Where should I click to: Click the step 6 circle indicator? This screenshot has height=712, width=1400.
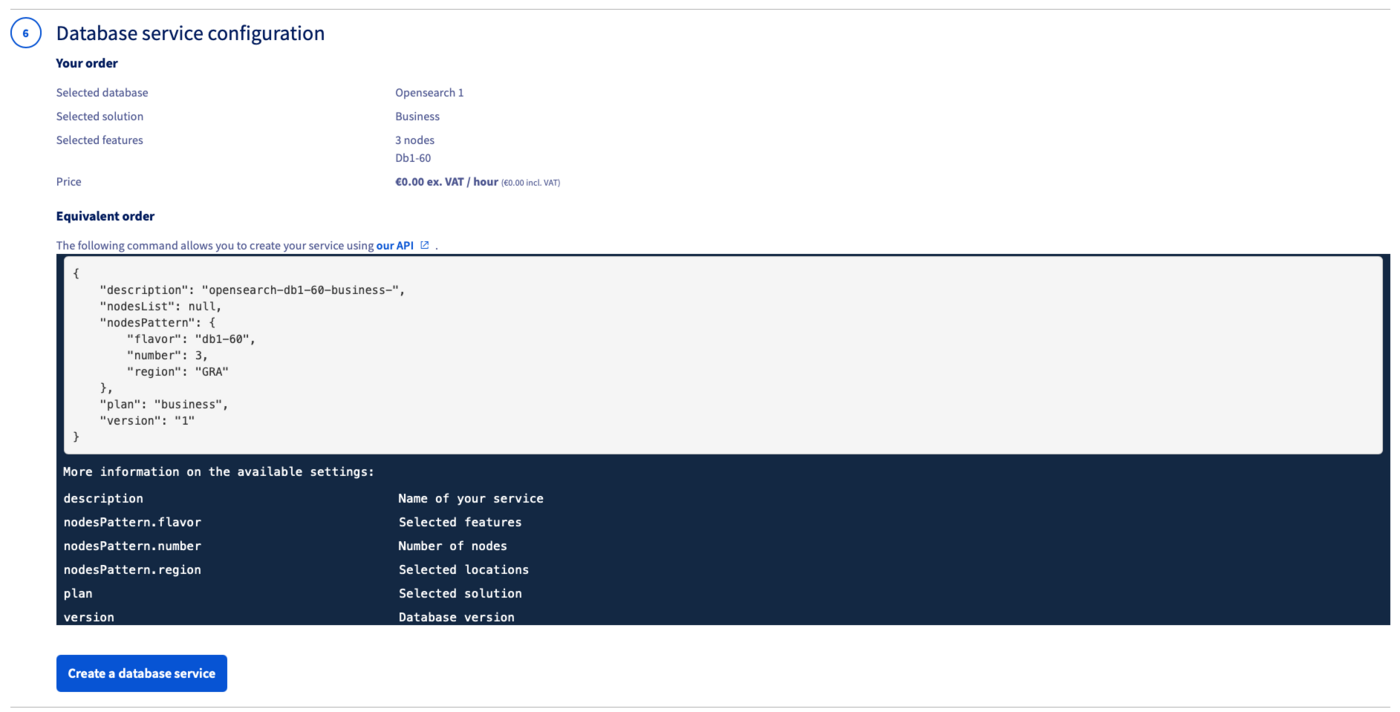click(x=26, y=33)
